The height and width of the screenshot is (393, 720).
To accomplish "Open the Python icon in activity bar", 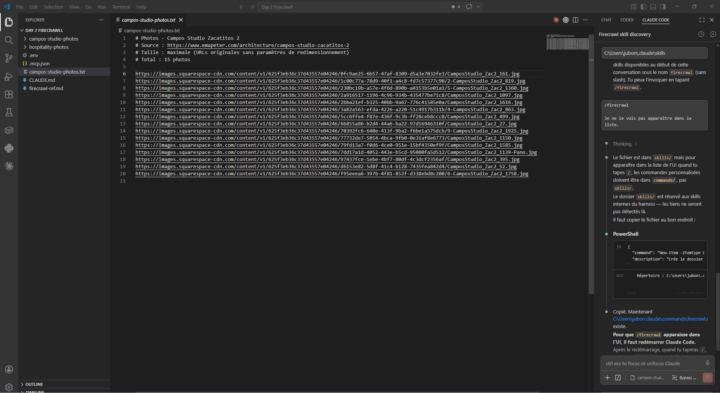I will click(9, 148).
